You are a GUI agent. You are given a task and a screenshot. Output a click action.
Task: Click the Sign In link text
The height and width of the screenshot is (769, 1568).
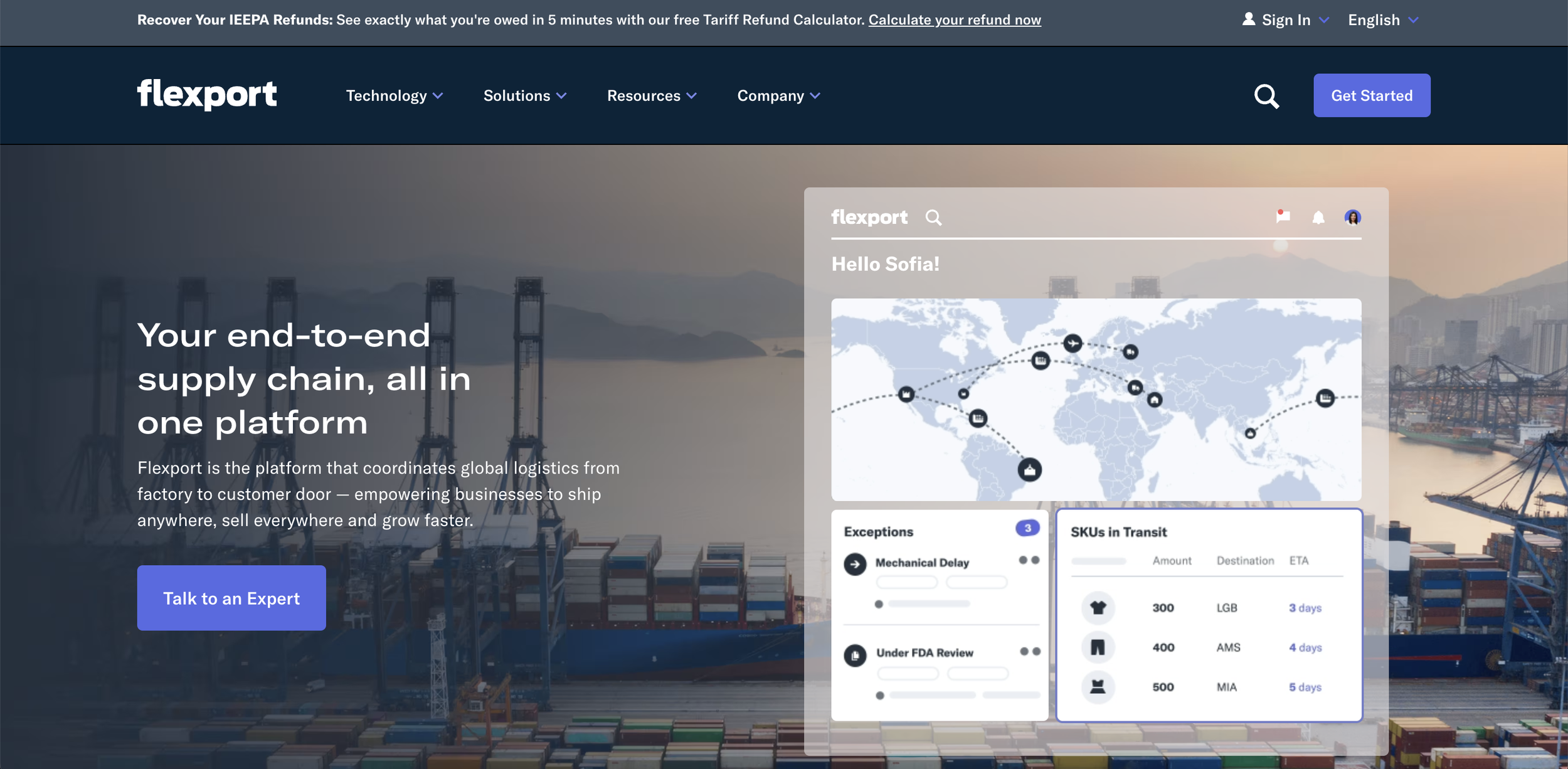[x=1286, y=20]
